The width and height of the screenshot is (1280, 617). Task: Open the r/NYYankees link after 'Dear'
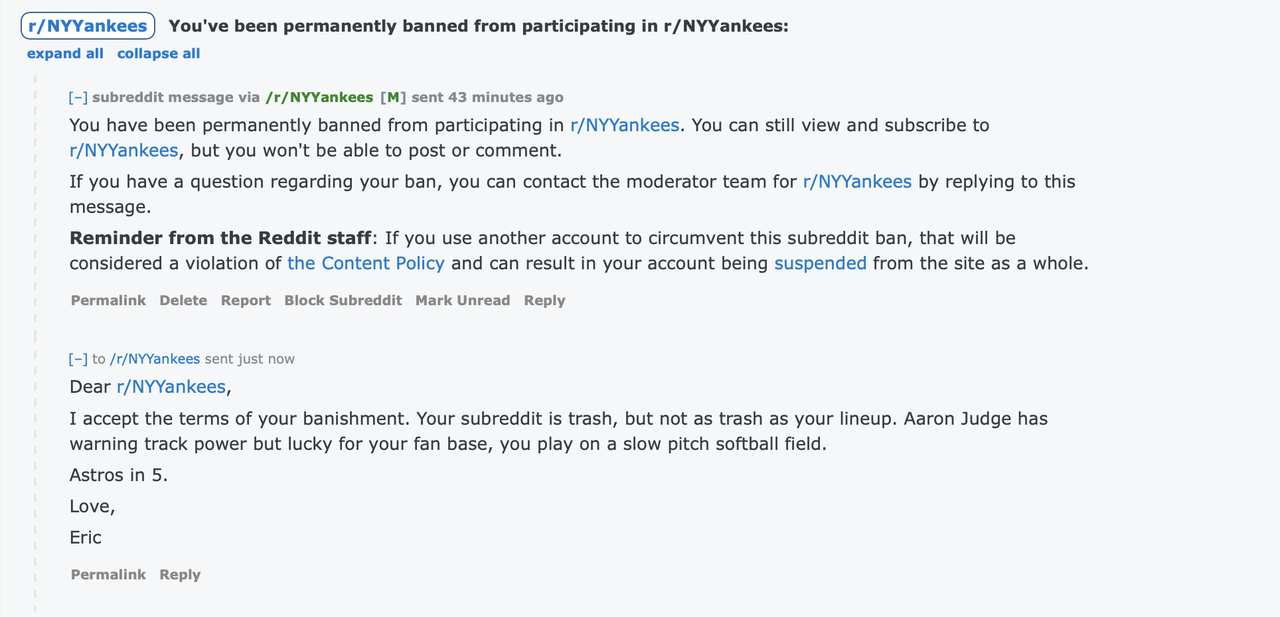point(171,387)
